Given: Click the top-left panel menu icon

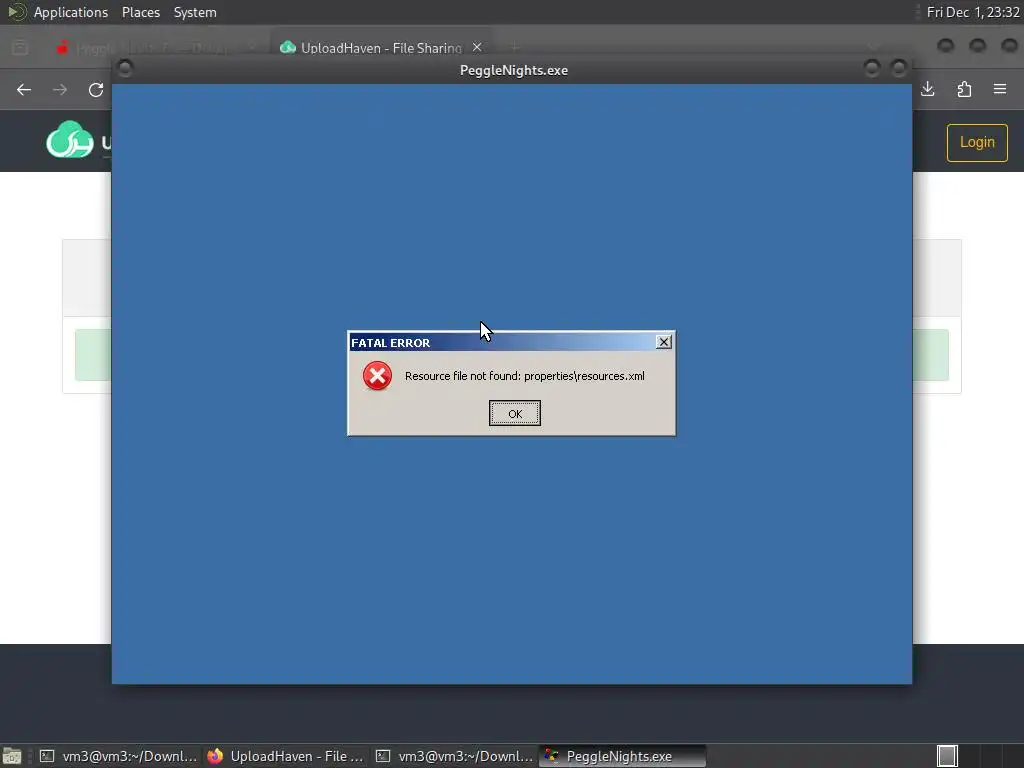Looking at the screenshot, I should coord(16,12).
